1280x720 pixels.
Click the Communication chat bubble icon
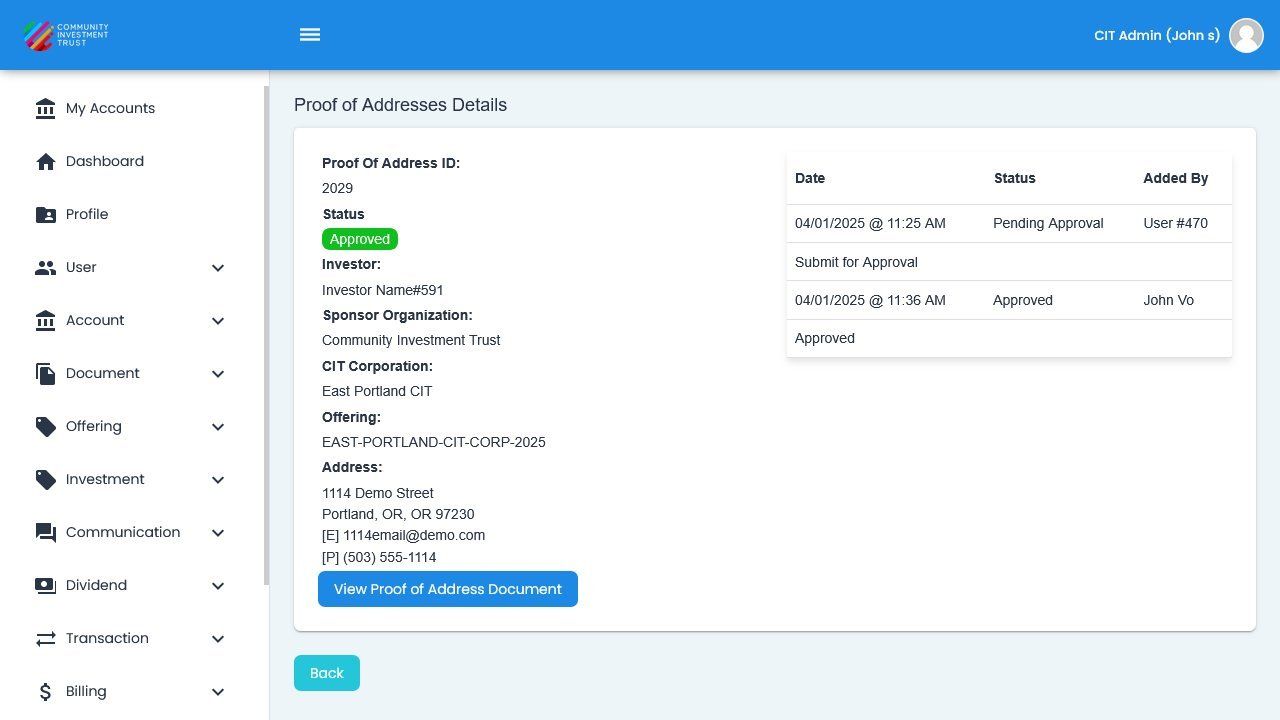click(x=45, y=533)
